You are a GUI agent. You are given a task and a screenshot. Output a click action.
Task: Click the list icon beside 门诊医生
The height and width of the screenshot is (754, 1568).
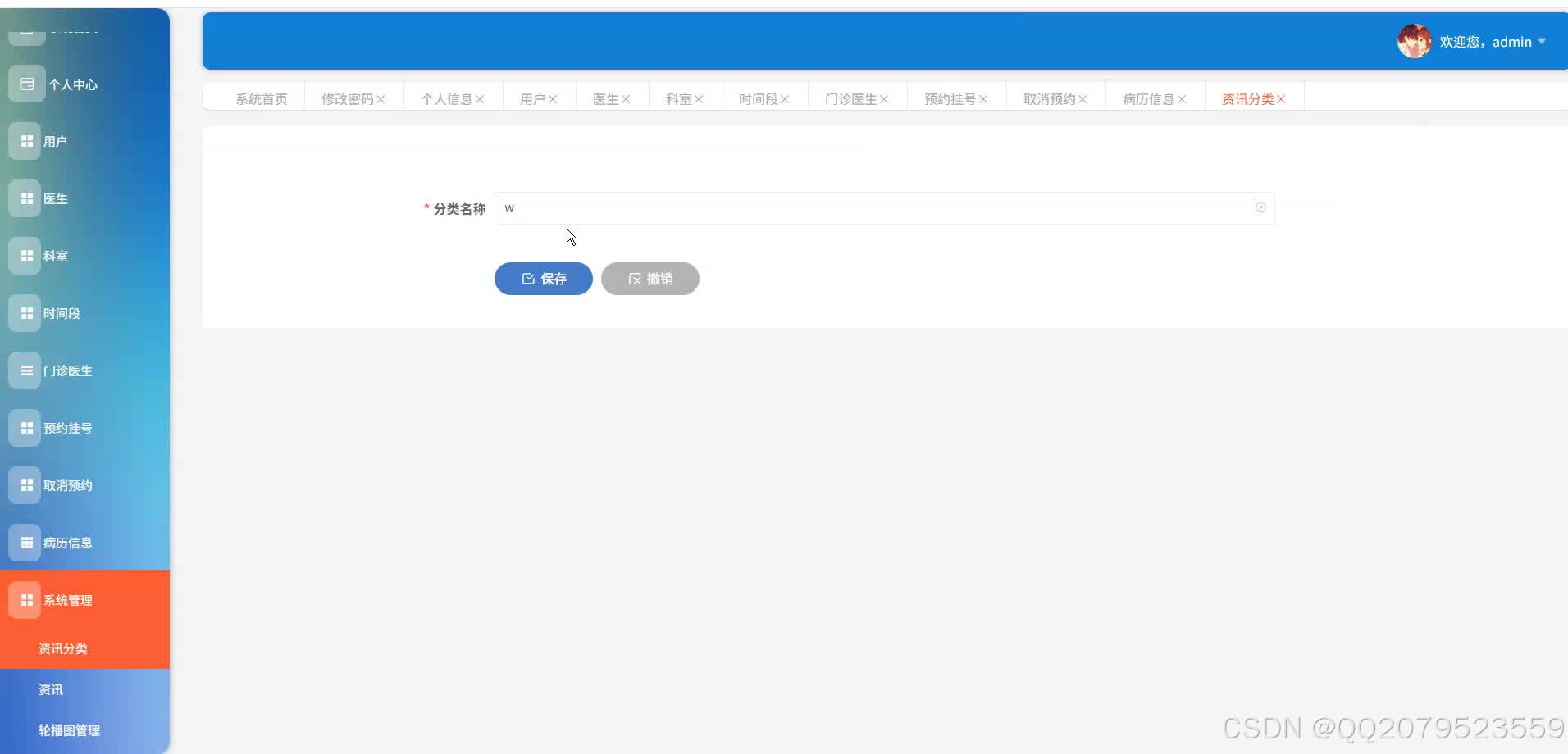[26, 370]
